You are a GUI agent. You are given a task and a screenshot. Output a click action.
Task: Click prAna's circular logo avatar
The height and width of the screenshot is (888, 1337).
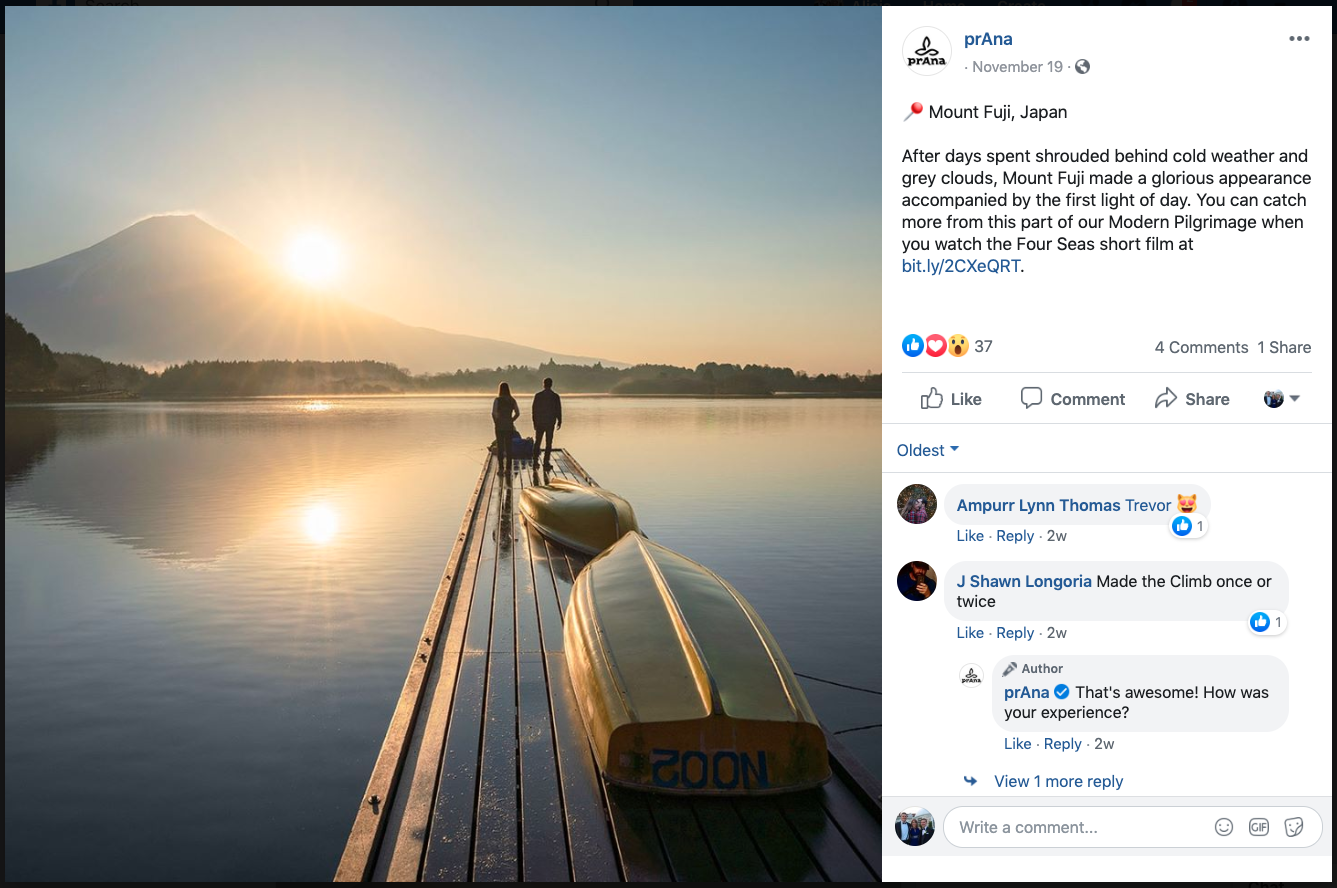[926, 50]
